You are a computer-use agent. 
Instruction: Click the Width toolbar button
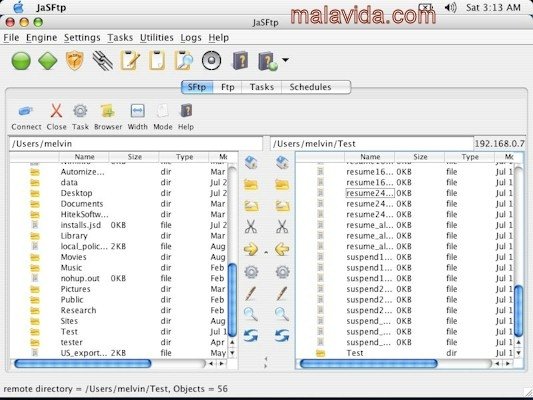(x=138, y=118)
